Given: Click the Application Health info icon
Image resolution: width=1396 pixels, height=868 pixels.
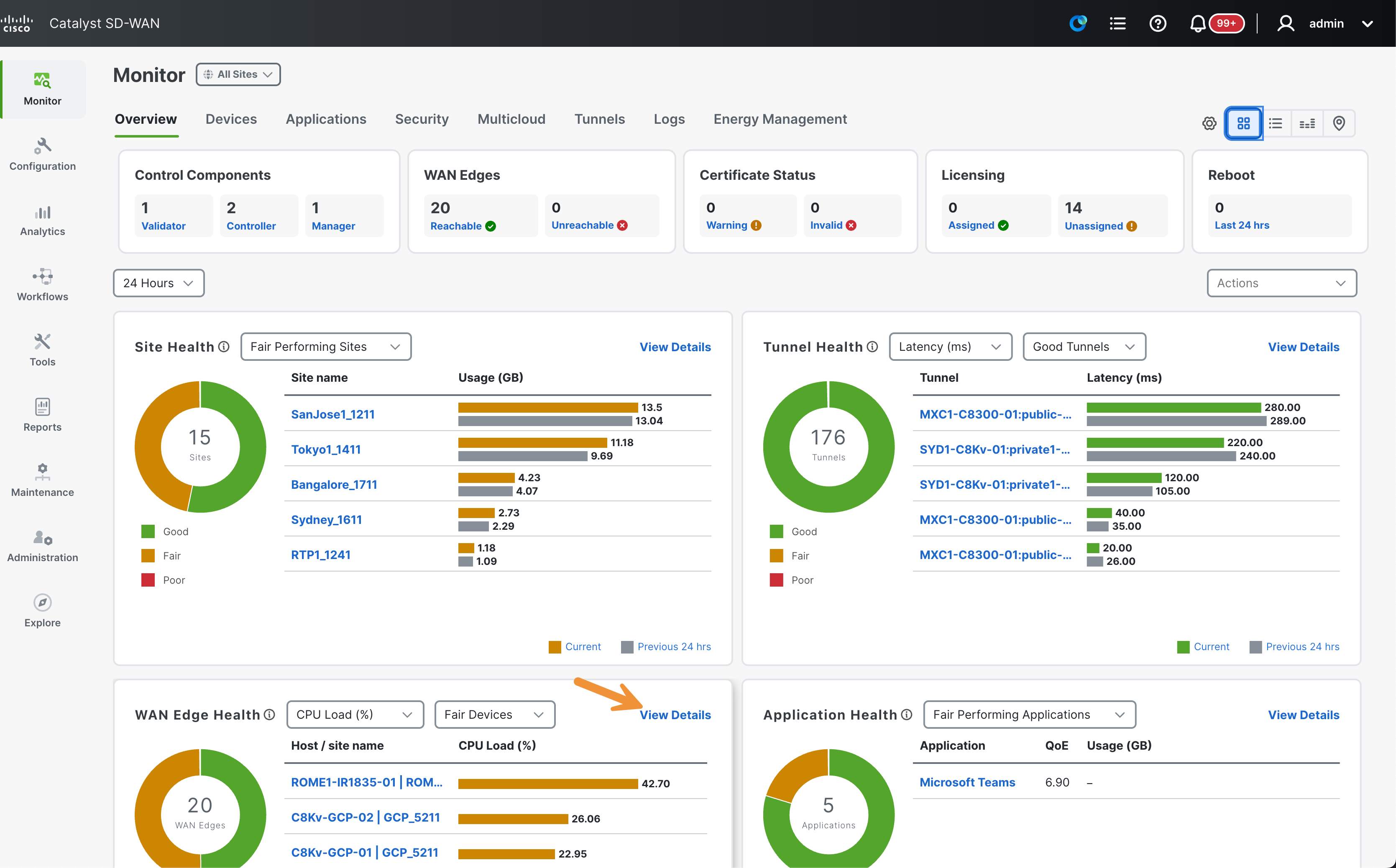Looking at the screenshot, I should (907, 715).
